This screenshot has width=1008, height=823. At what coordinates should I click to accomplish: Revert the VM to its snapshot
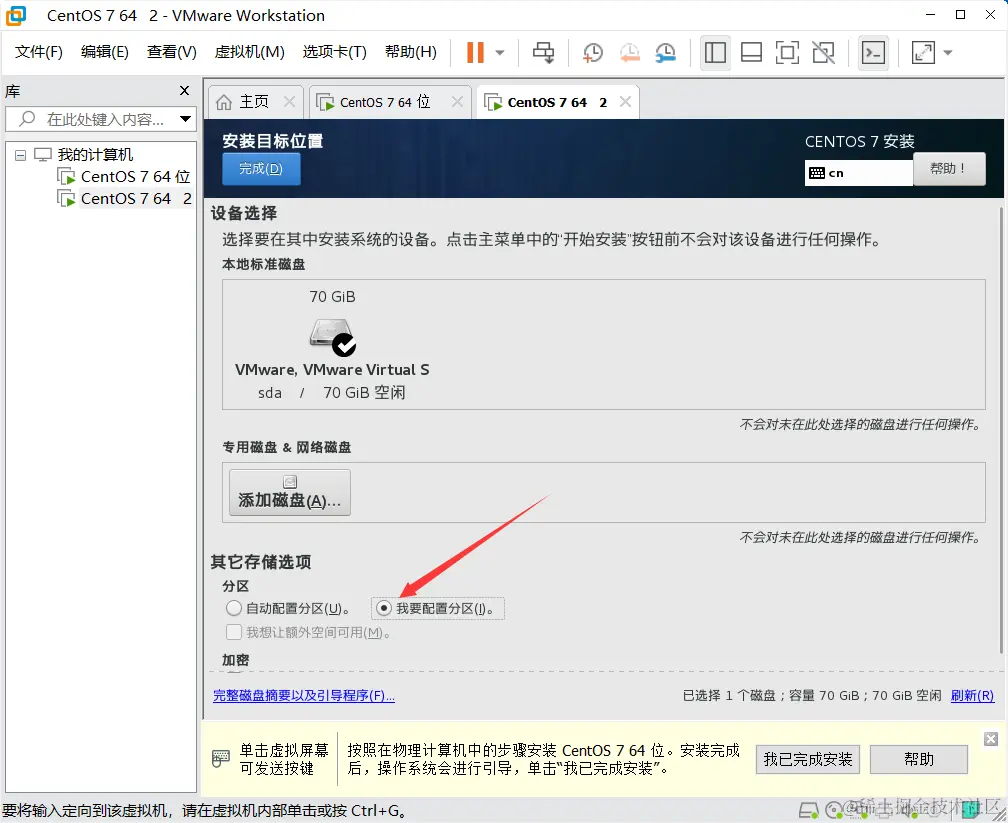[x=629, y=52]
